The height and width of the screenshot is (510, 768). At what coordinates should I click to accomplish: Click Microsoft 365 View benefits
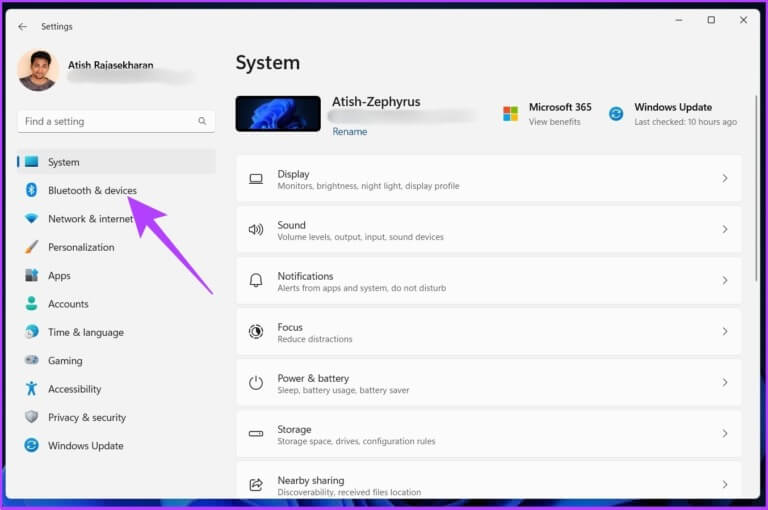tap(554, 122)
